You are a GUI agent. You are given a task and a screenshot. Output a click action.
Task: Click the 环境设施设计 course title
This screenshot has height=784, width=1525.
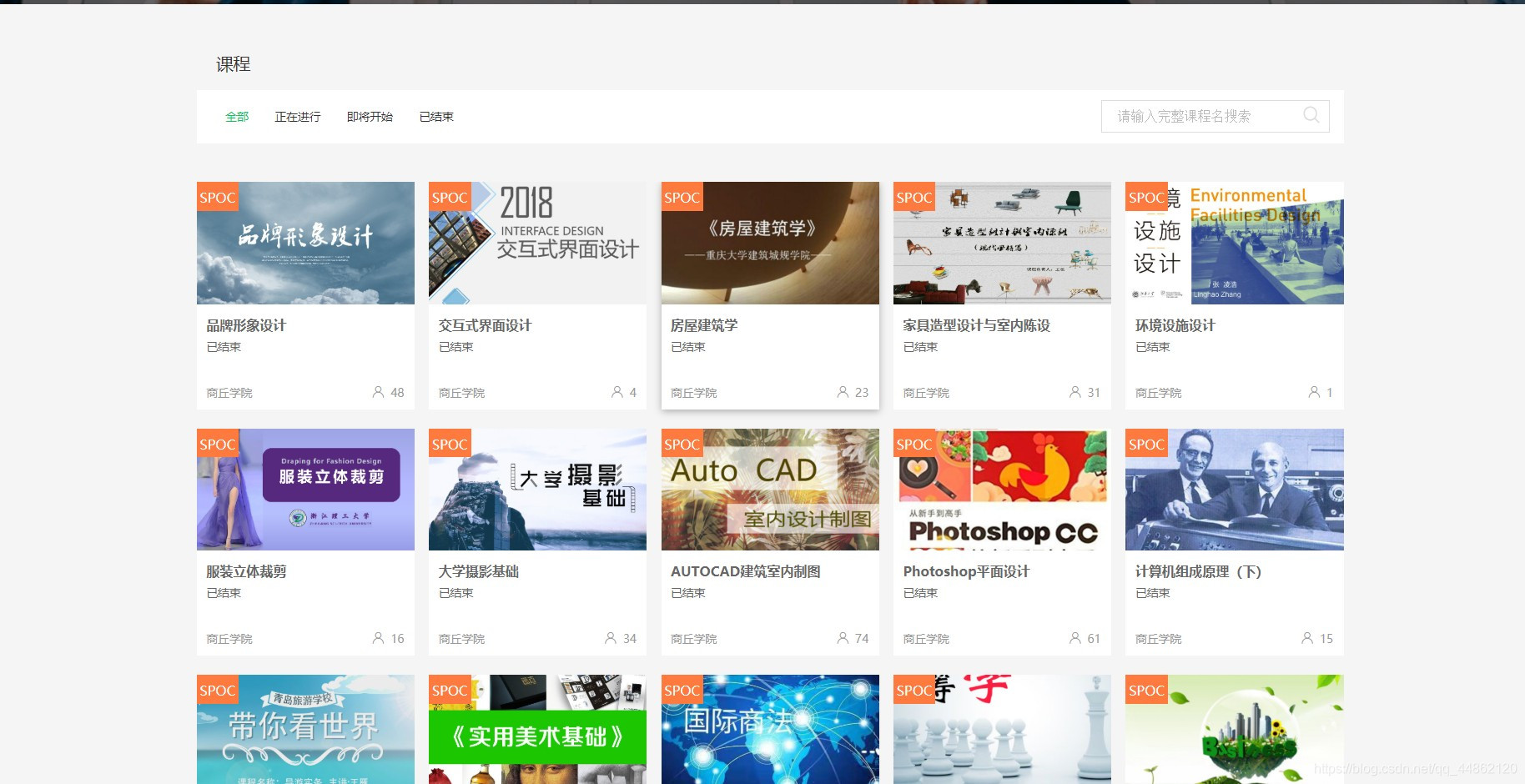pos(1175,325)
